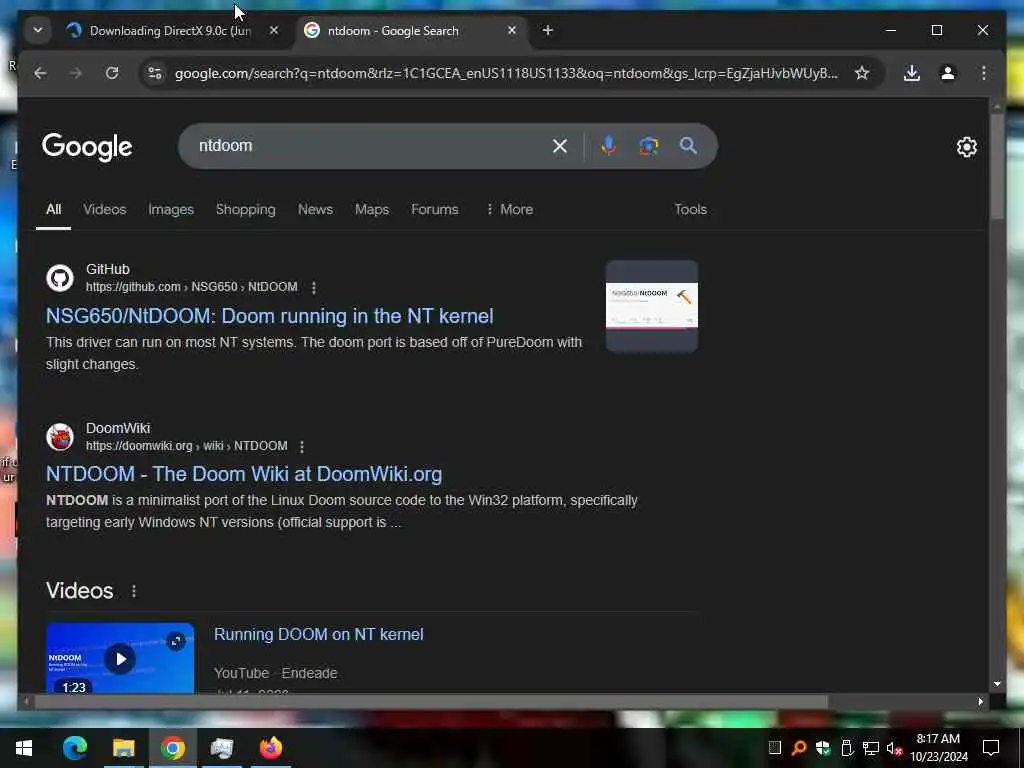Click scroll right arrow on horizontal scrollbar

tap(980, 702)
